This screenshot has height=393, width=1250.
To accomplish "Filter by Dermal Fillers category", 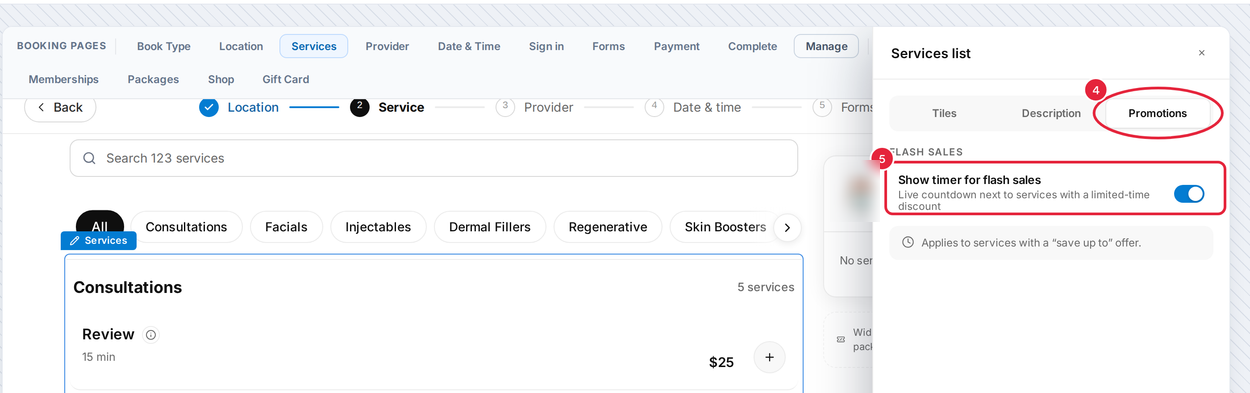I will [490, 227].
